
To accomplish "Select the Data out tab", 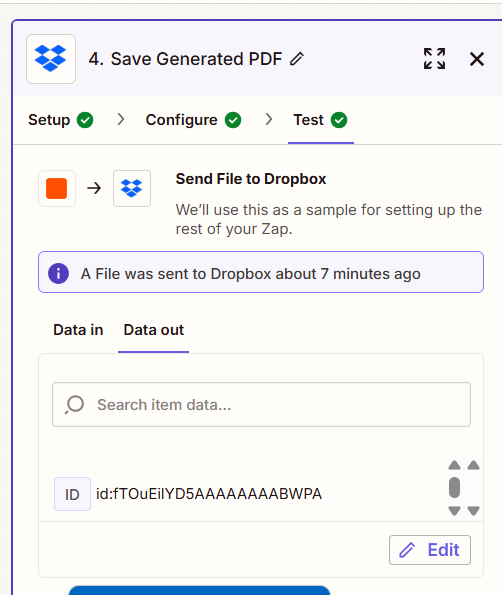I will [154, 330].
